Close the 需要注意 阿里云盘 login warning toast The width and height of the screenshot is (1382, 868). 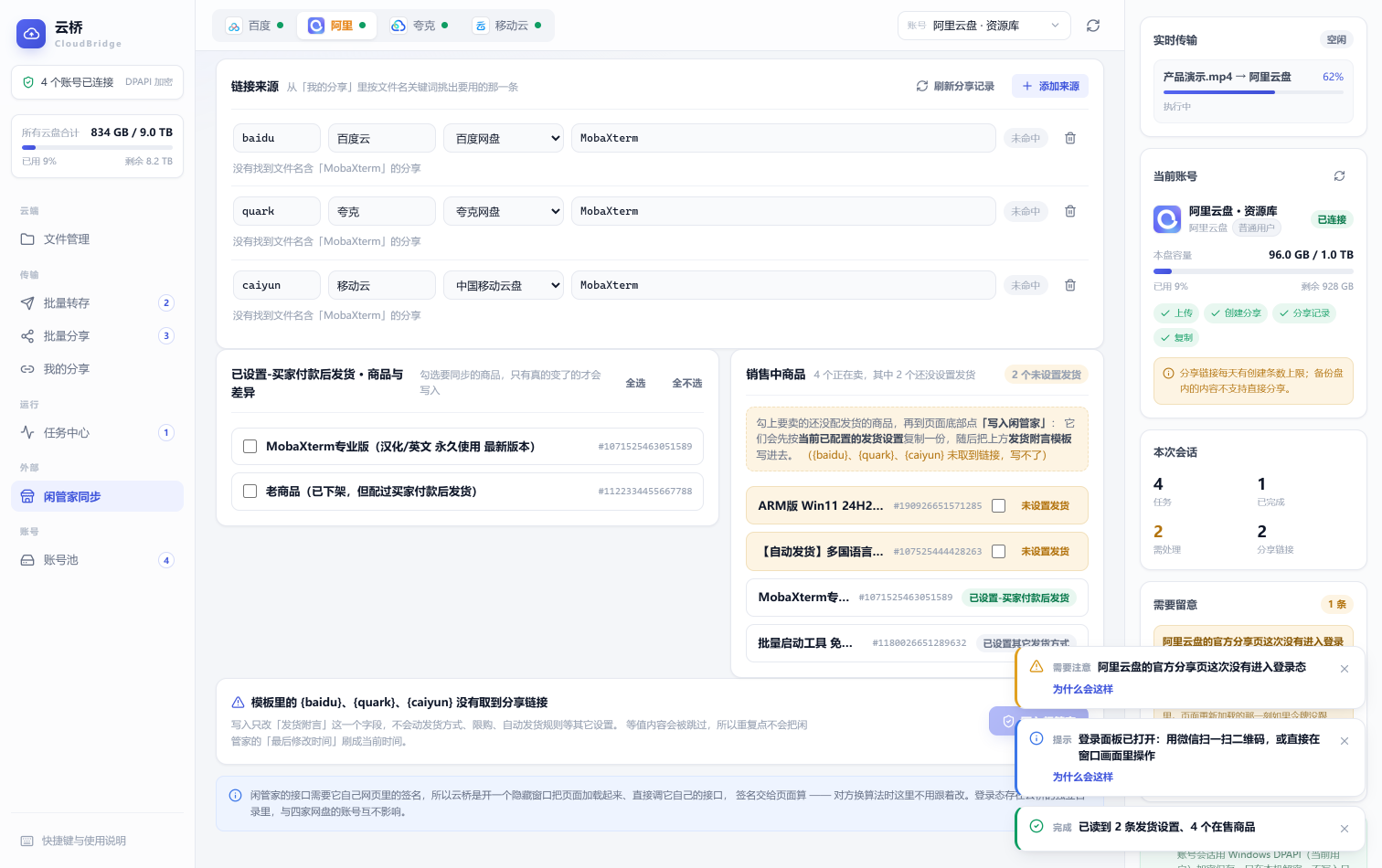pyautogui.click(x=1345, y=669)
